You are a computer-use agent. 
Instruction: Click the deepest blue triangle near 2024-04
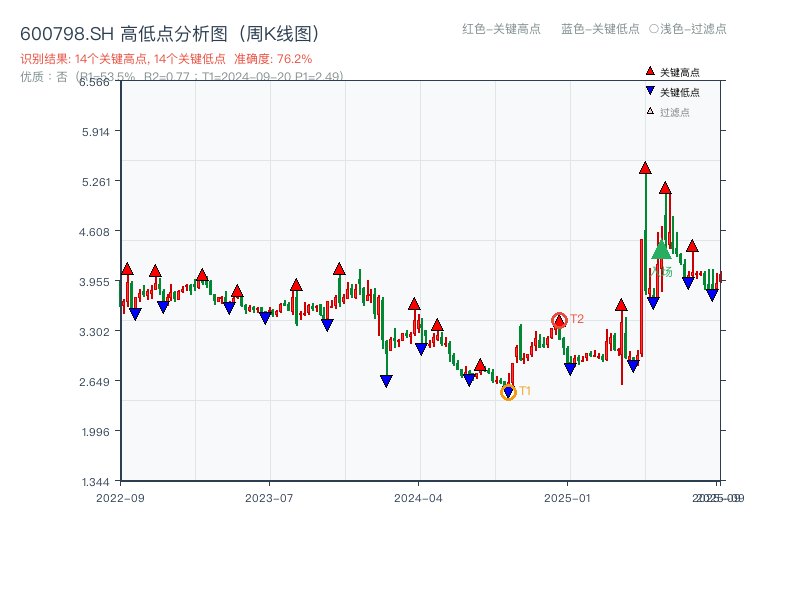(x=387, y=379)
